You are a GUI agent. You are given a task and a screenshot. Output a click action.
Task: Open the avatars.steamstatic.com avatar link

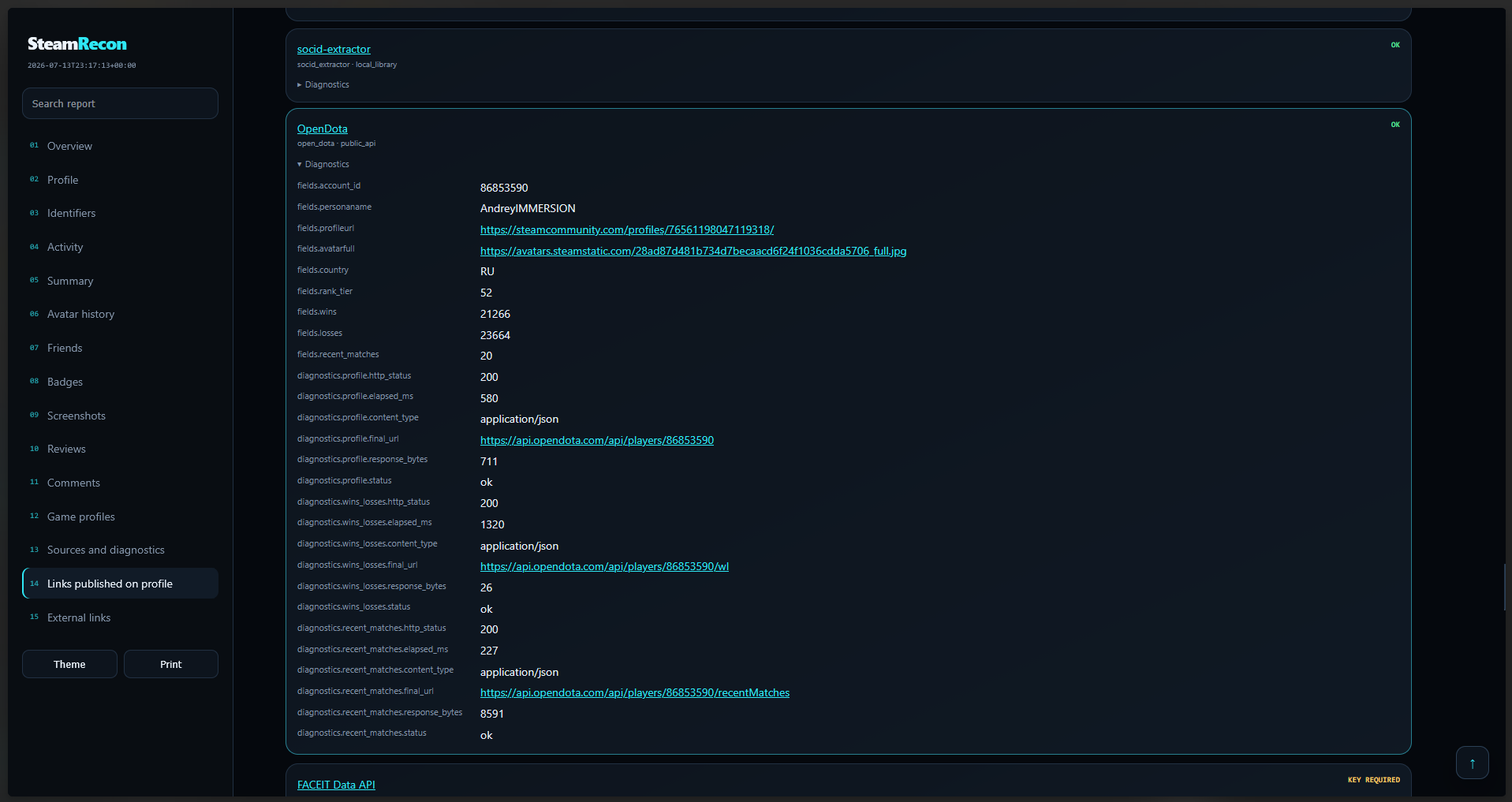click(693, 251)
